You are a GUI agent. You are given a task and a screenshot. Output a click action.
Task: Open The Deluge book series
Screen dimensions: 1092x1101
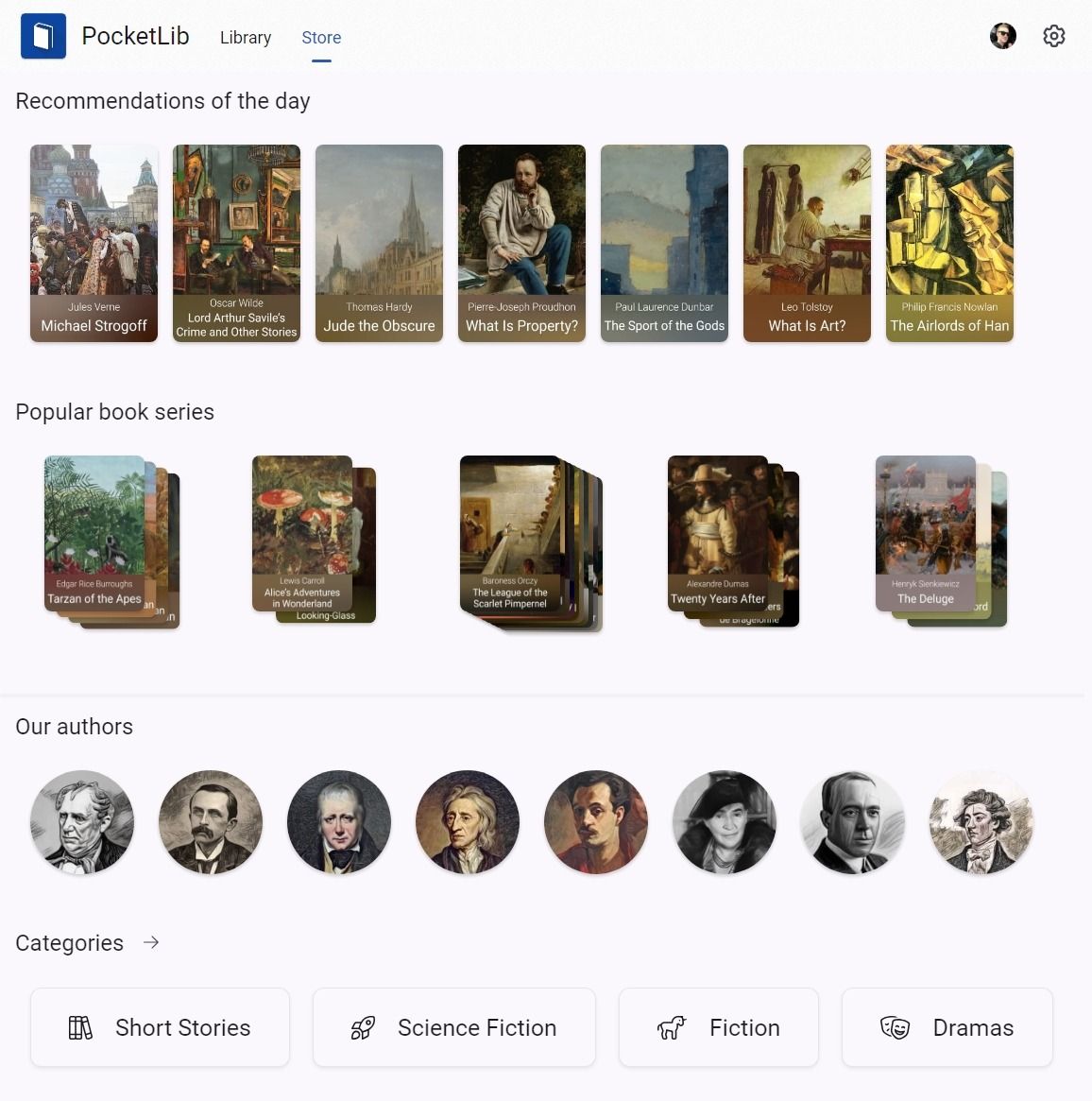point(941,541)
